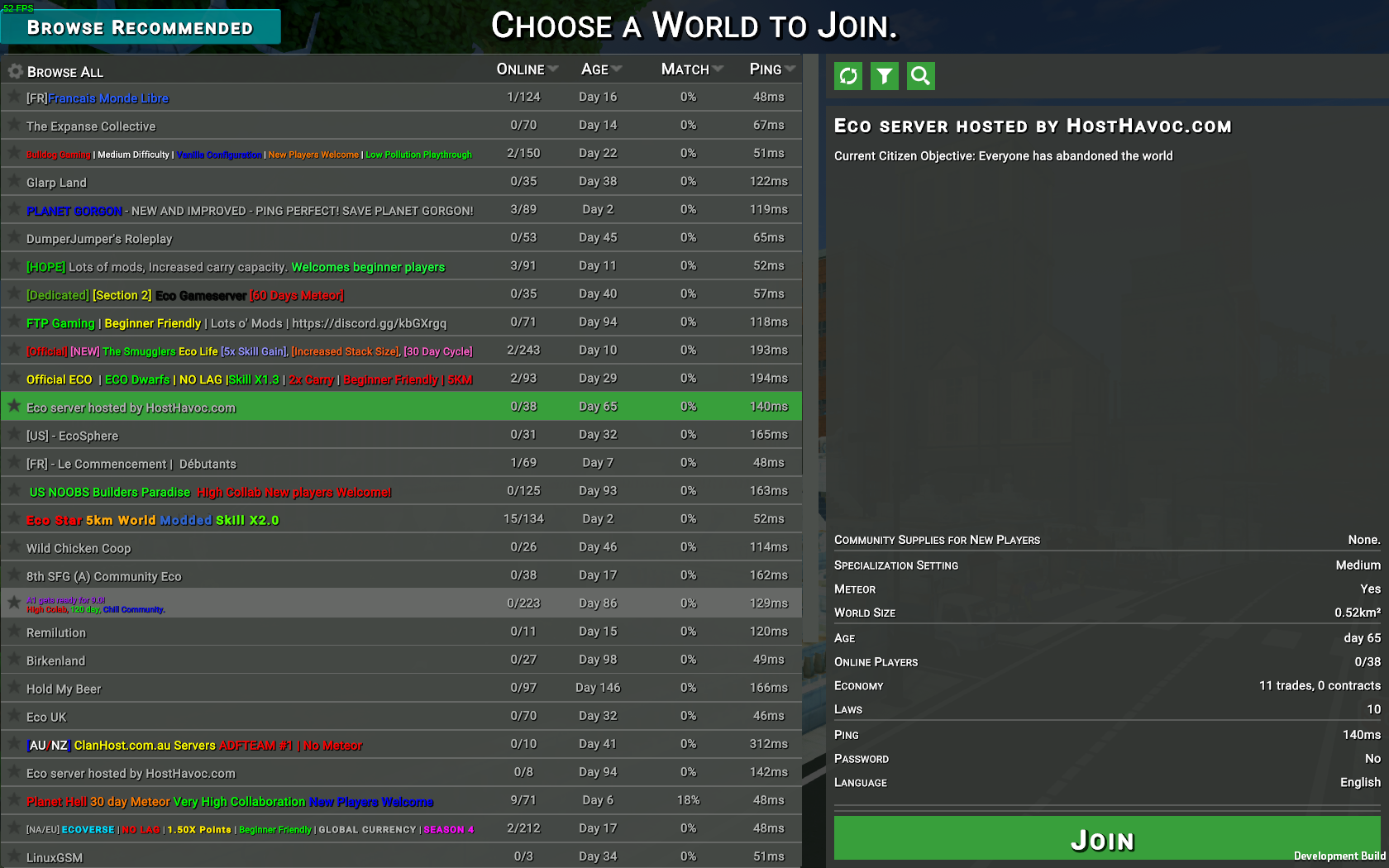1389x868 pixels.
Task: Sort servers by the Ping column
Action: pos(772,69)
